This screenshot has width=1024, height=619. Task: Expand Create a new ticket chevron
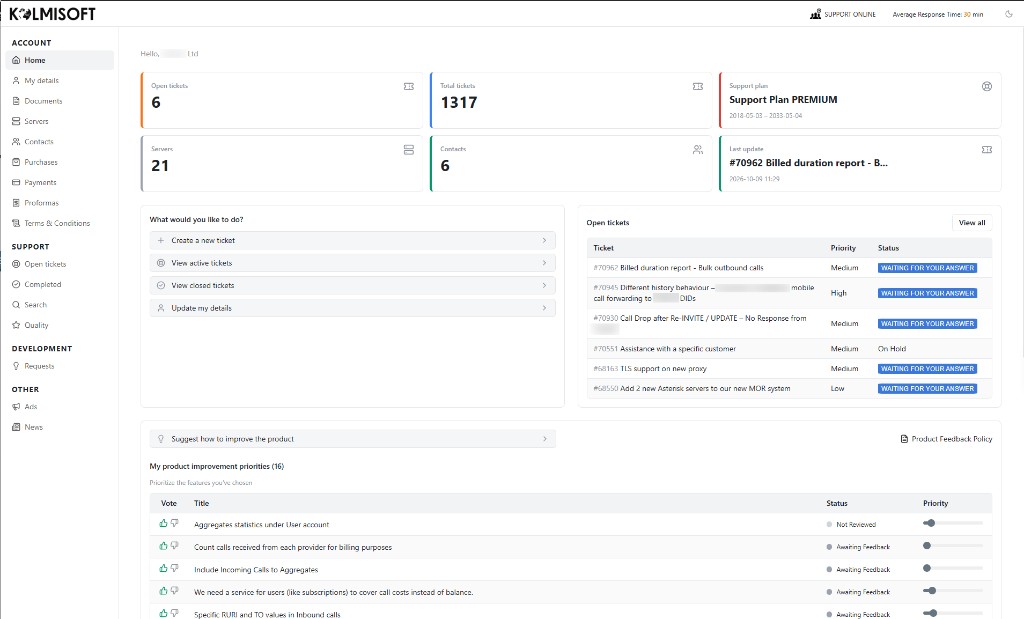coord(544,240)
